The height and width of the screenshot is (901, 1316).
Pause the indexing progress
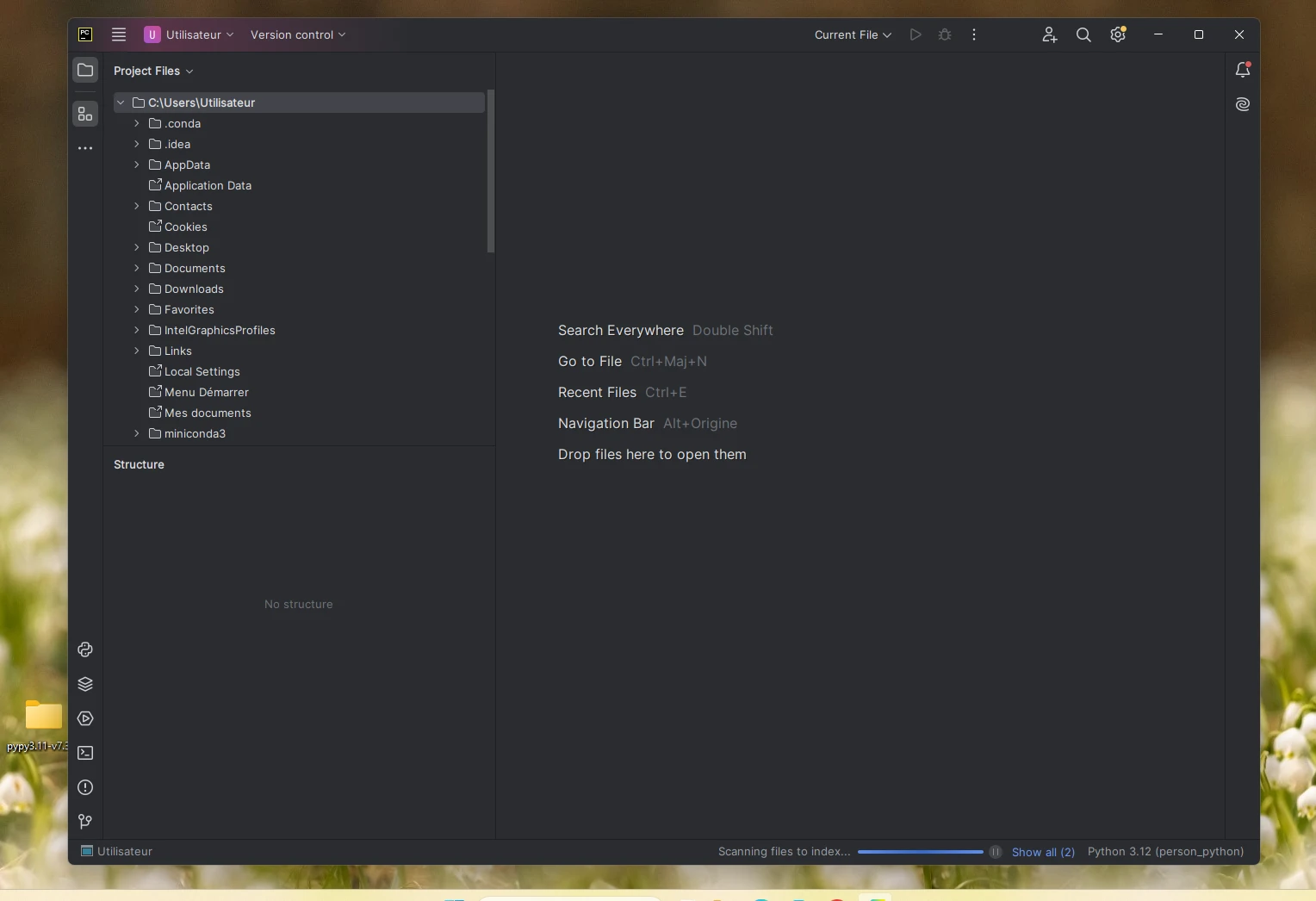pyautogui.click(x=996, y=852)
